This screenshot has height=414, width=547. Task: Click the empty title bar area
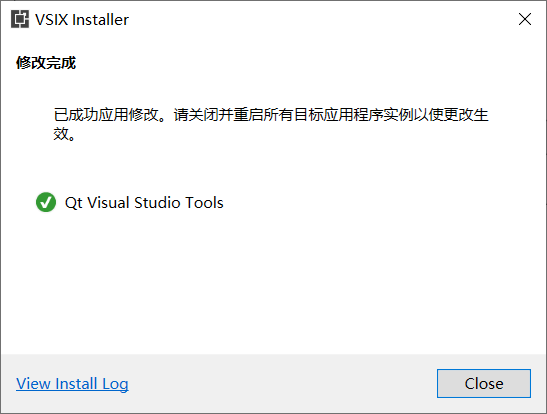click(x=321, y=19)
